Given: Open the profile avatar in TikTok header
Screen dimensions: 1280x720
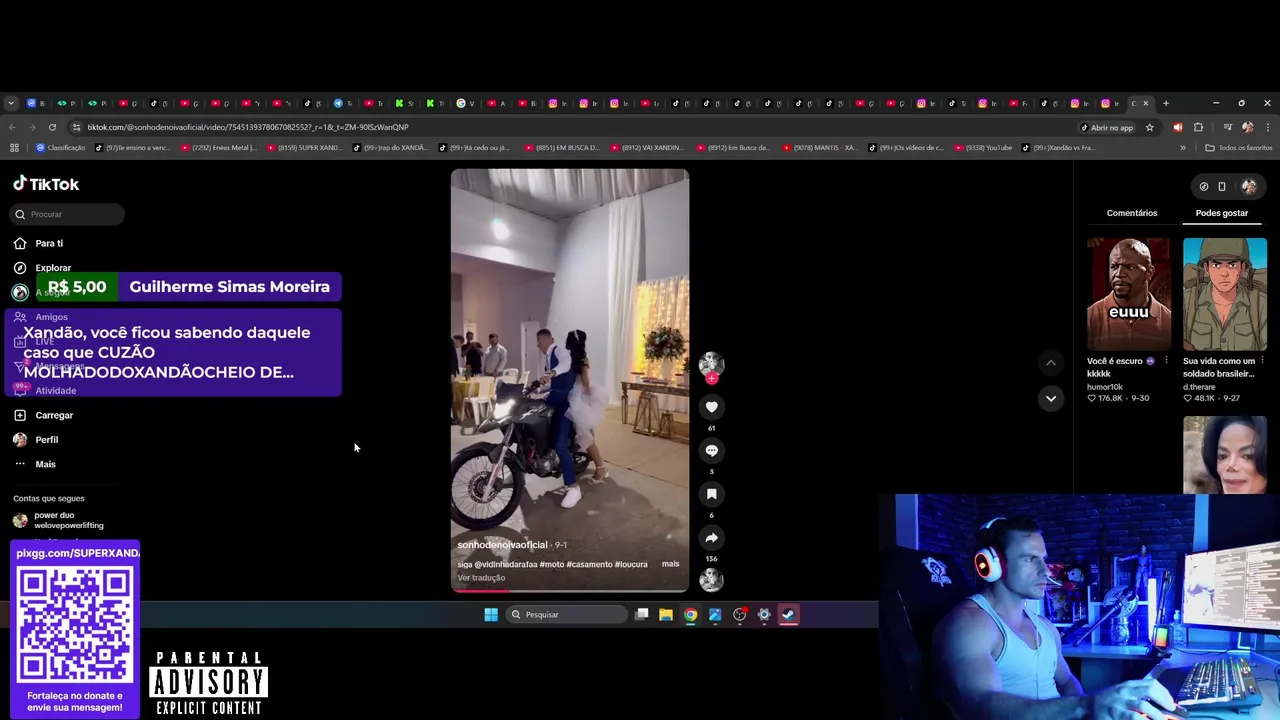Looking at the screenshot, I should 1249,186.
